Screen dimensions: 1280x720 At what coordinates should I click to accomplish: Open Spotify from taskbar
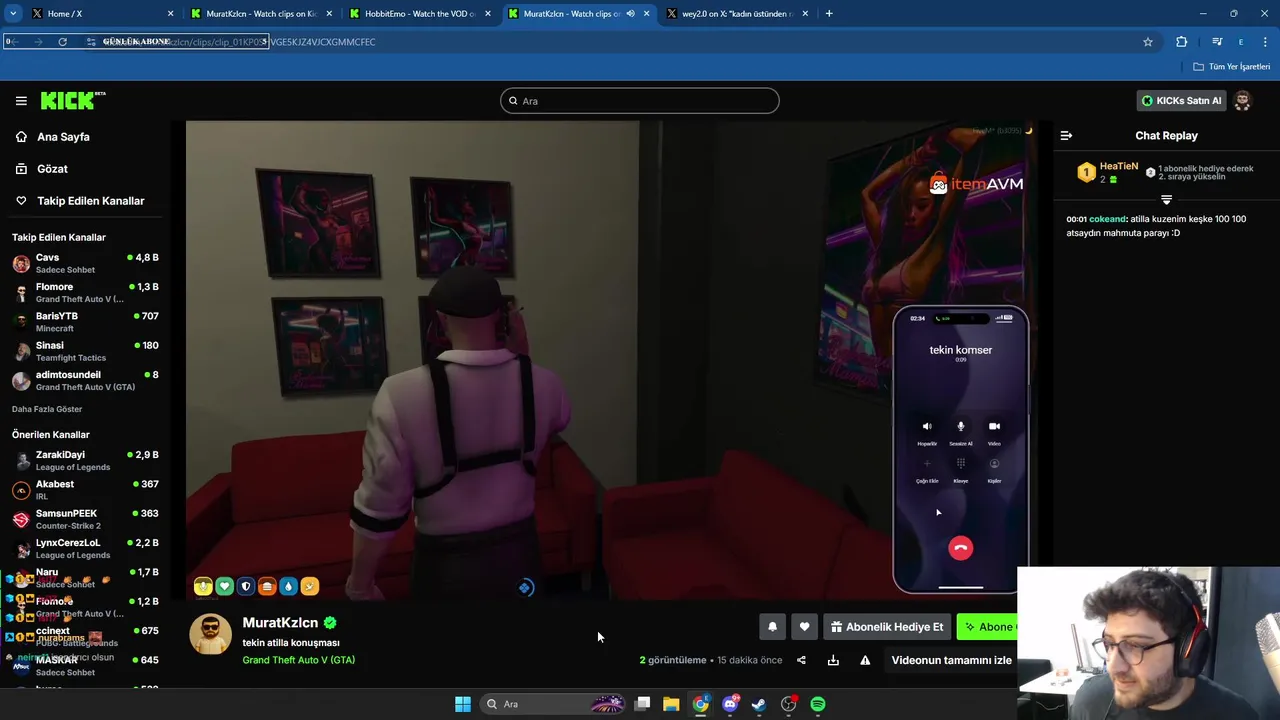coord(818,704)
